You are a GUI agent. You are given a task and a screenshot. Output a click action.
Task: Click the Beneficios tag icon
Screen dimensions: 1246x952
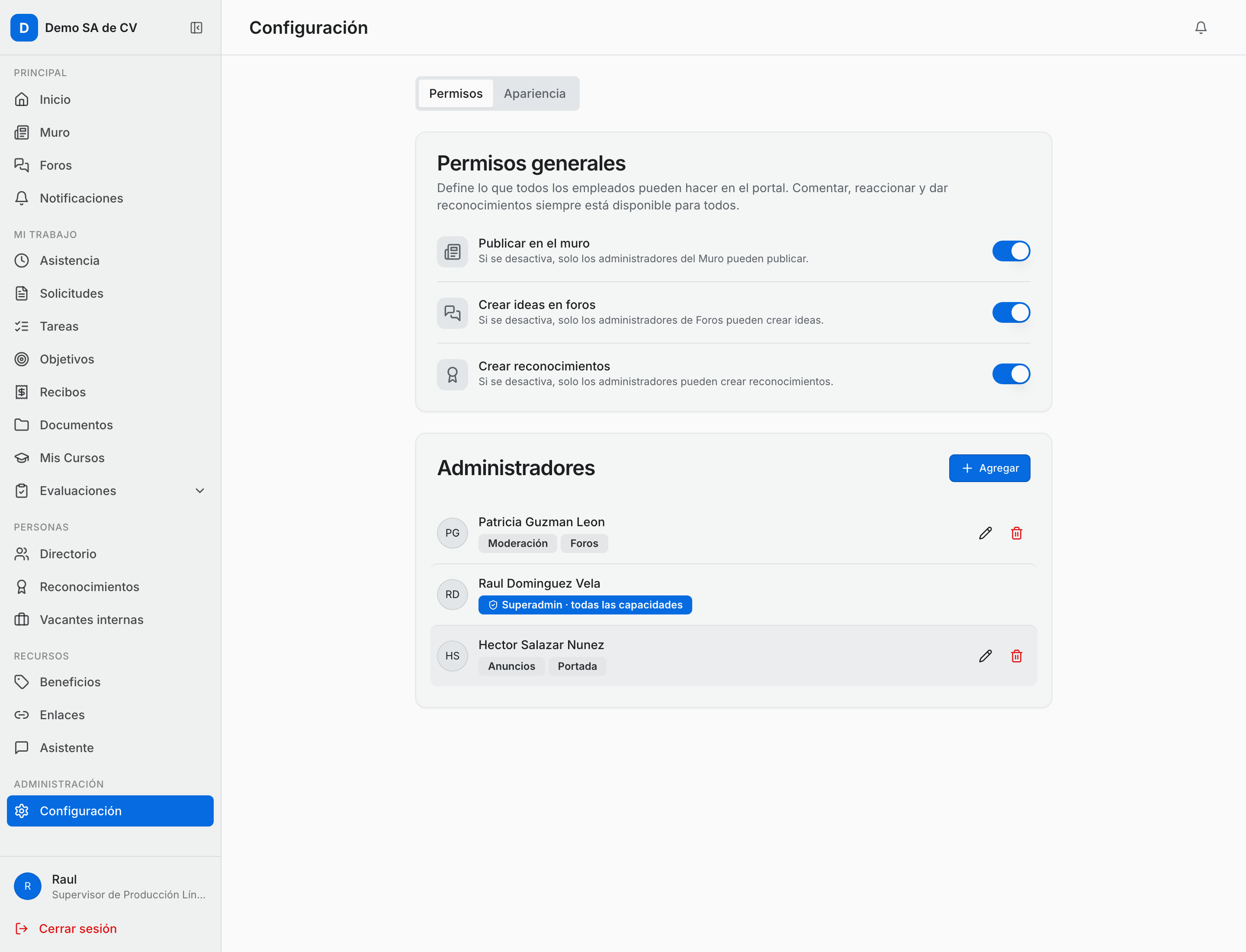click(22, 682)
